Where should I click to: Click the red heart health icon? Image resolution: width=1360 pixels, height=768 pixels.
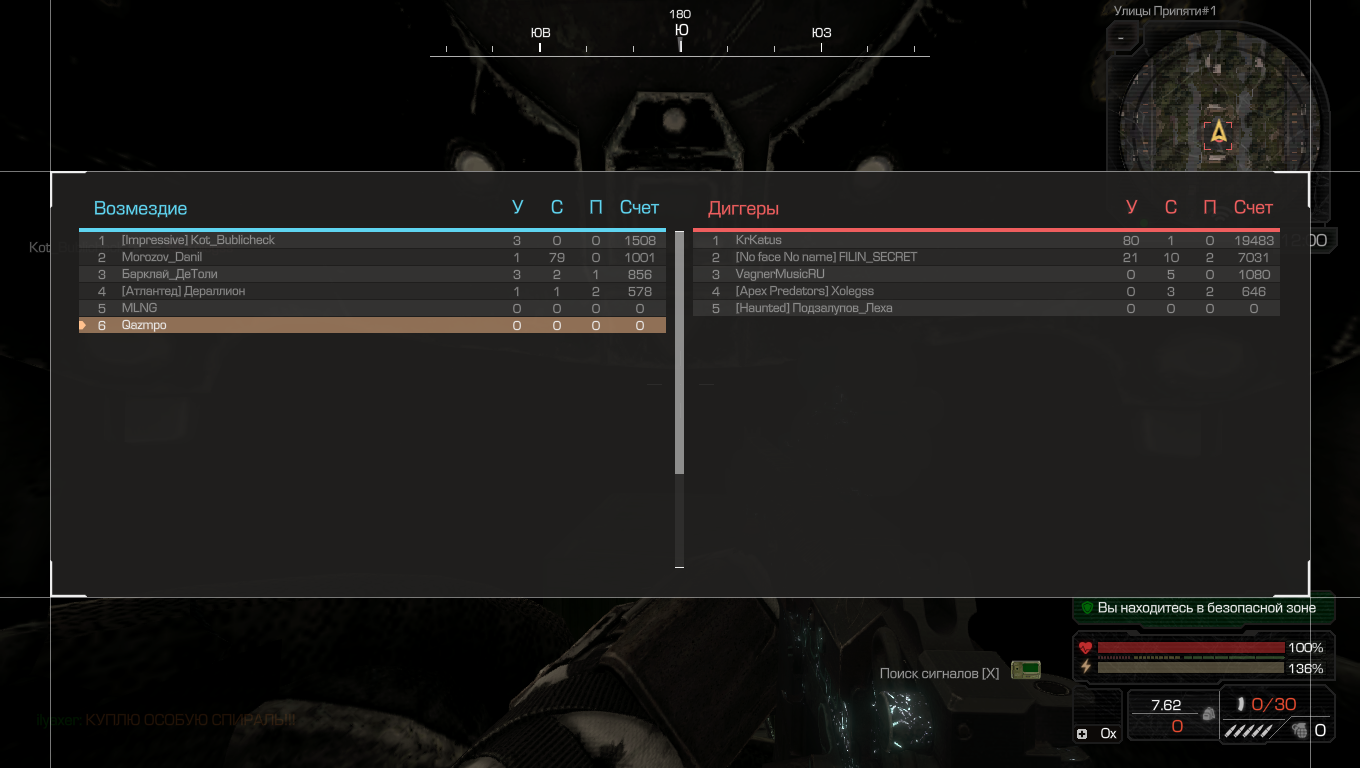click(x=1086, y=648)
